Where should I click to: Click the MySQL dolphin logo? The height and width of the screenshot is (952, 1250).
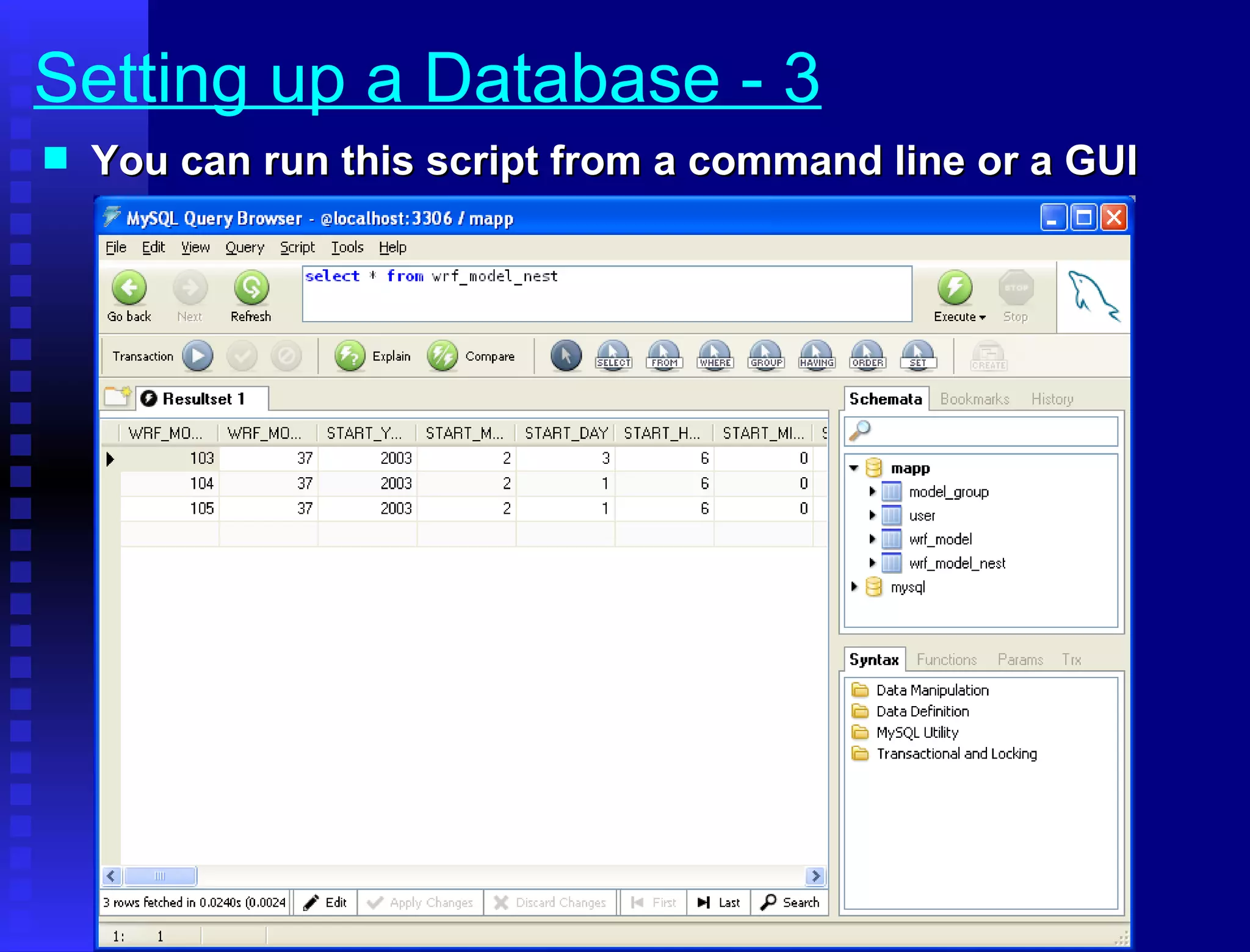tap(1093, 297)
